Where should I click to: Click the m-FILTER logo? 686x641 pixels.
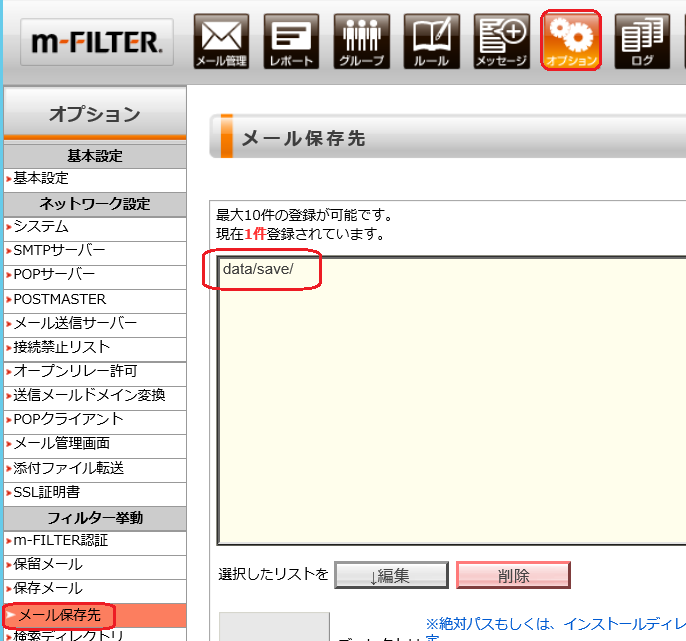[96, 42]
